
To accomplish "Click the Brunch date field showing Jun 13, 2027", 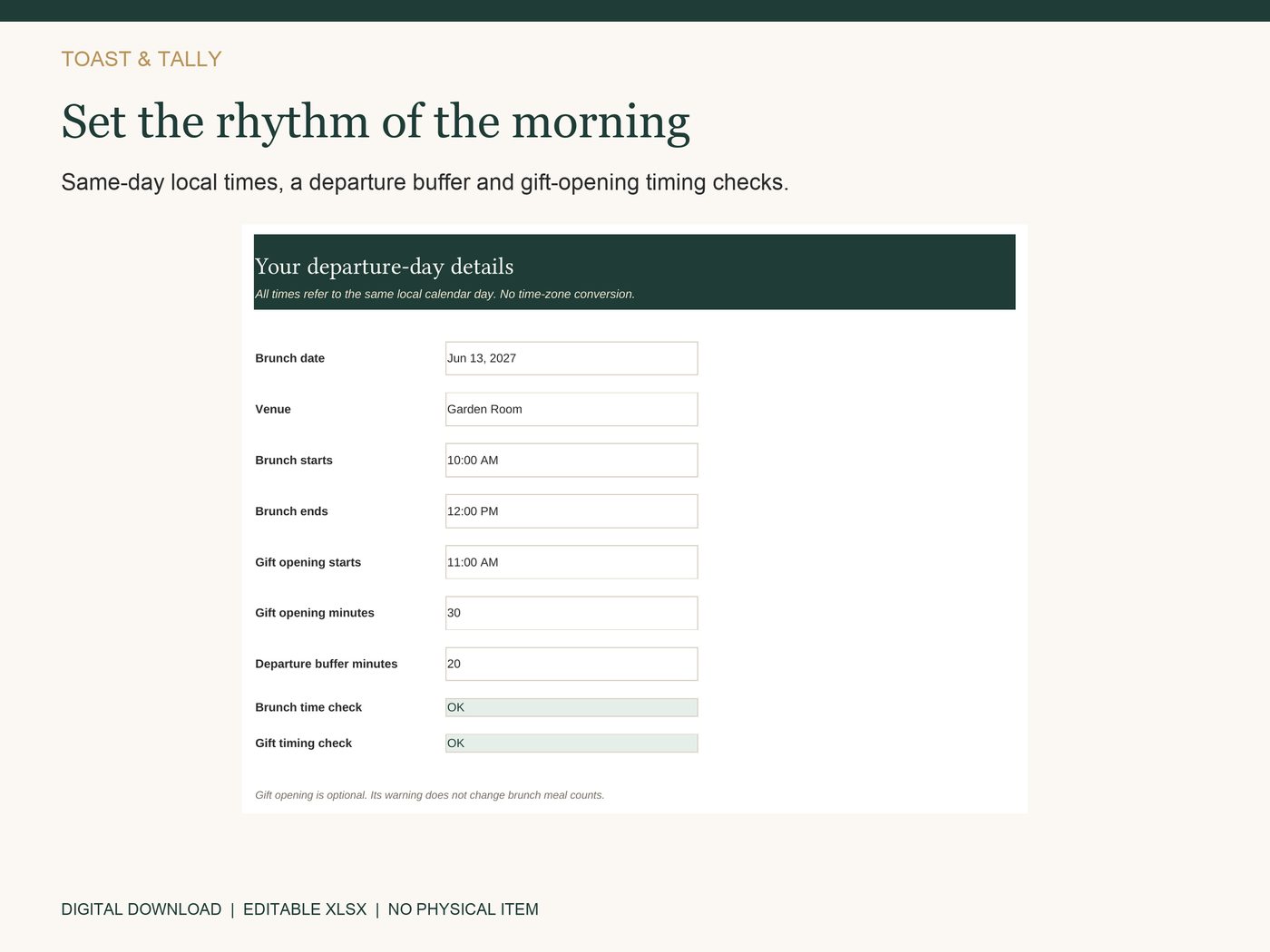I will click(571, 358).
